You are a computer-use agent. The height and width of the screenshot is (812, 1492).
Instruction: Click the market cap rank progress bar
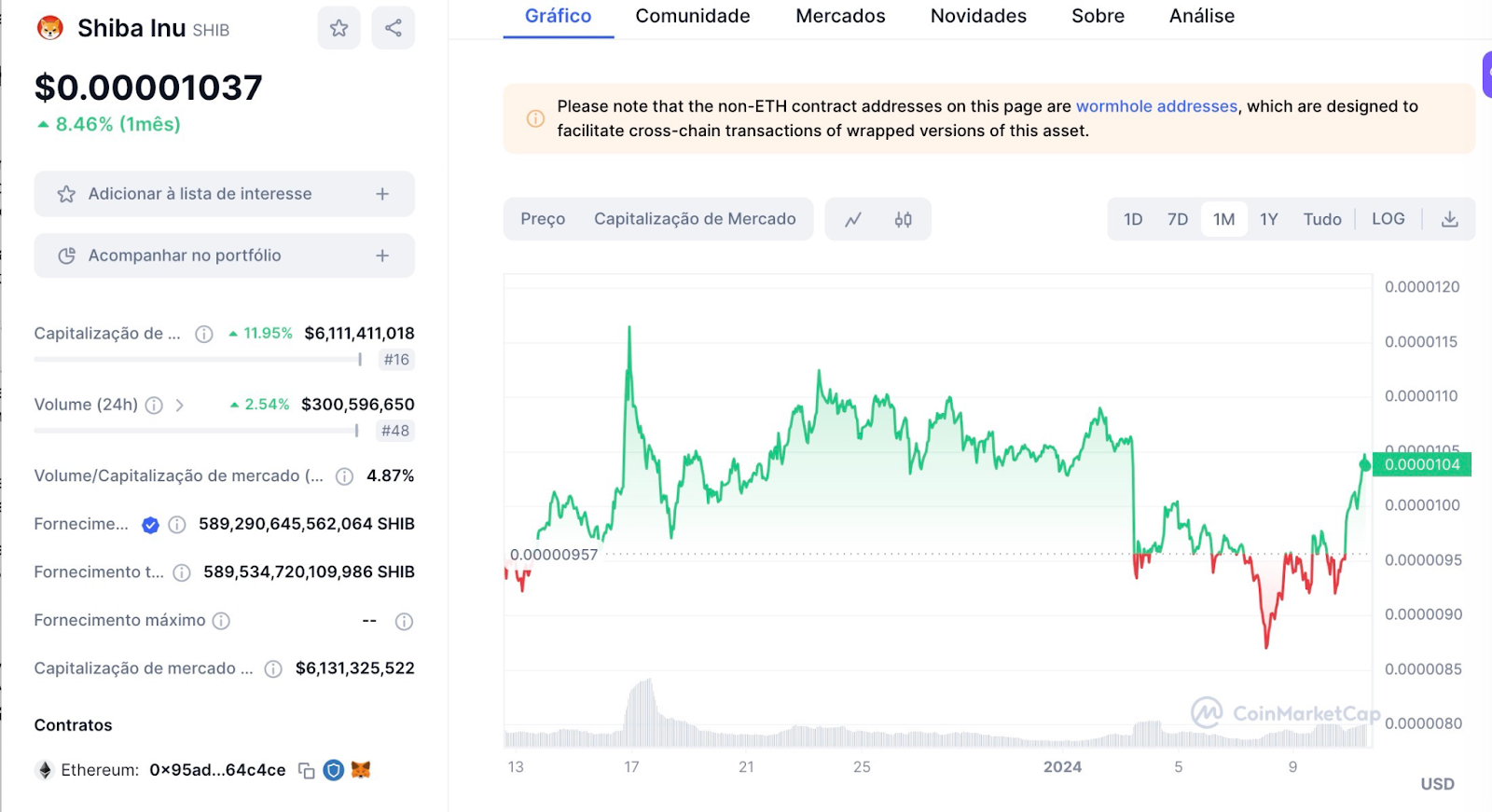point(198,359)
